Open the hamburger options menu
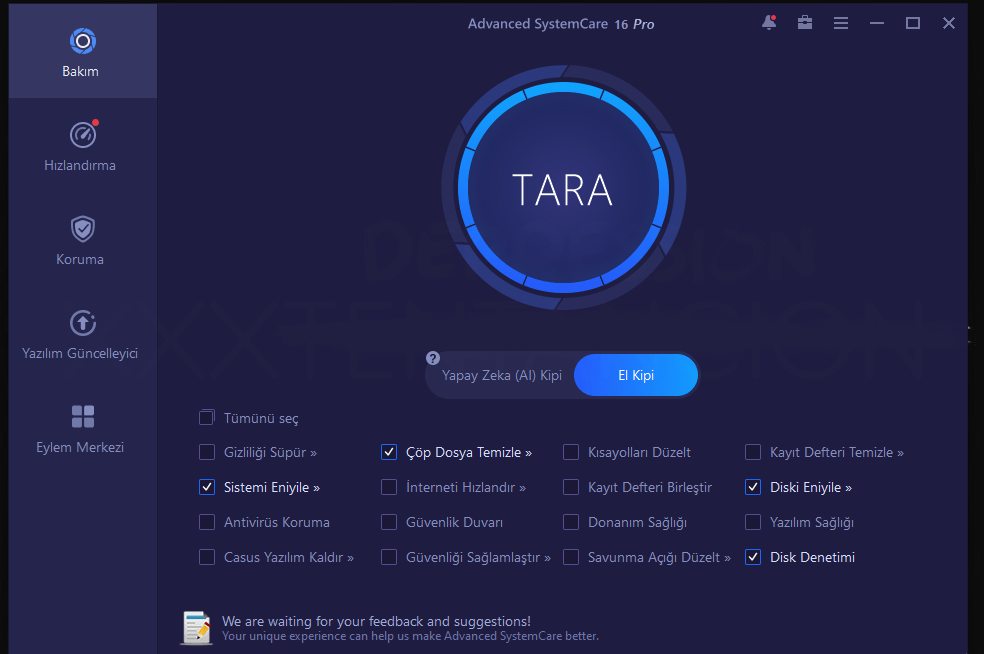The height and width of the screenshot is (654, 984). [x=841, y=23]
